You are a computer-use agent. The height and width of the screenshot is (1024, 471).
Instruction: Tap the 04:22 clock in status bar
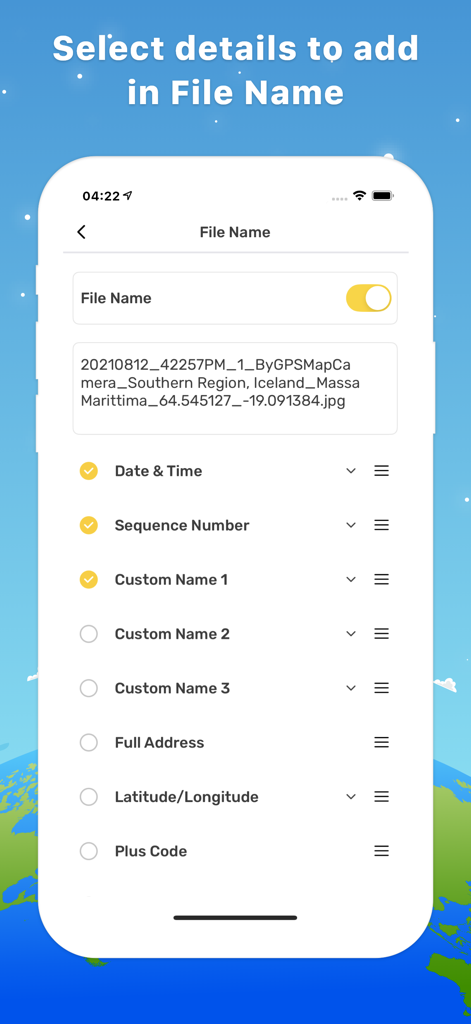(101, 196)
